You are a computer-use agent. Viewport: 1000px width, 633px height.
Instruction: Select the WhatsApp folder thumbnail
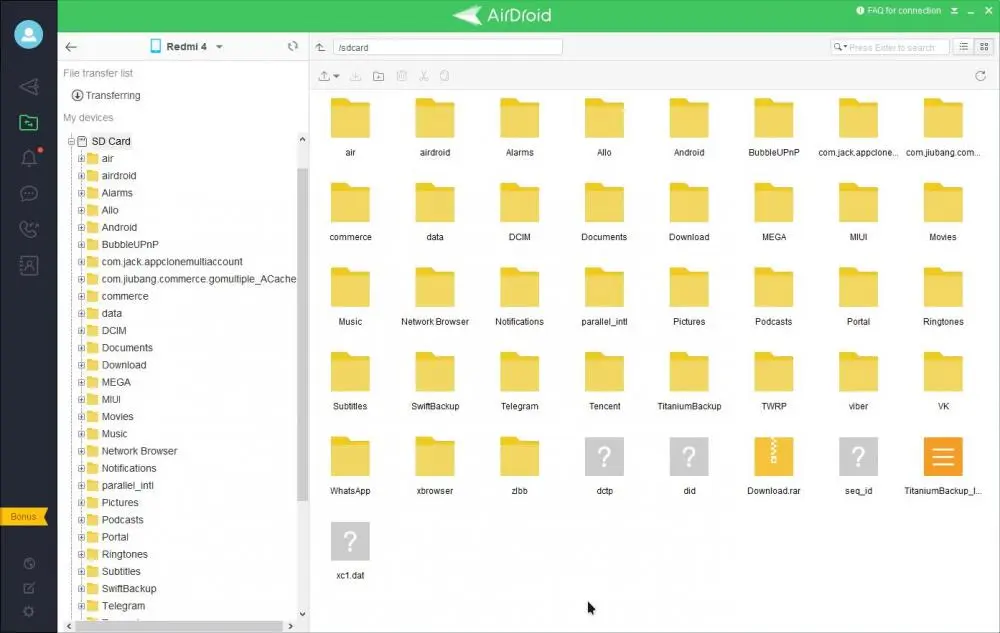(x=350, y=456)
